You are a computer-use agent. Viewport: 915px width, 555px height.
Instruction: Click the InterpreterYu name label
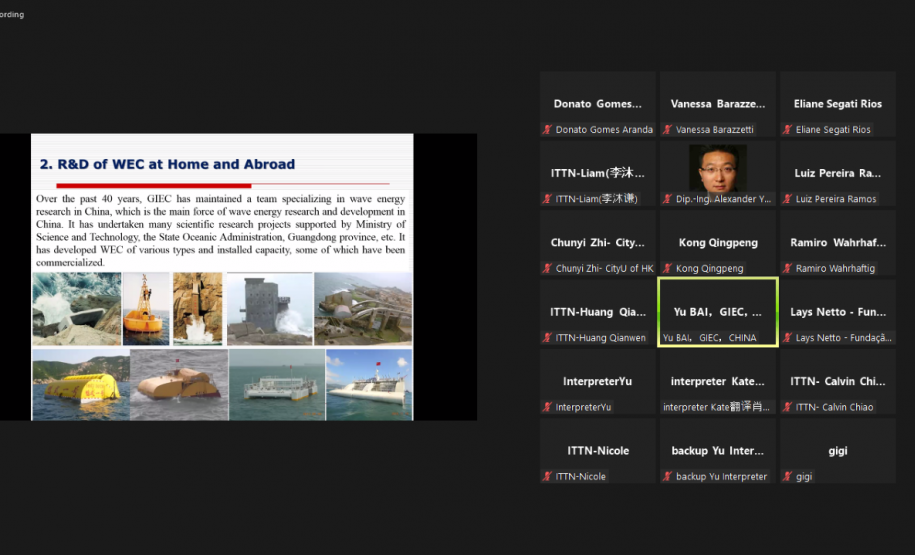(x=587, y=407)
